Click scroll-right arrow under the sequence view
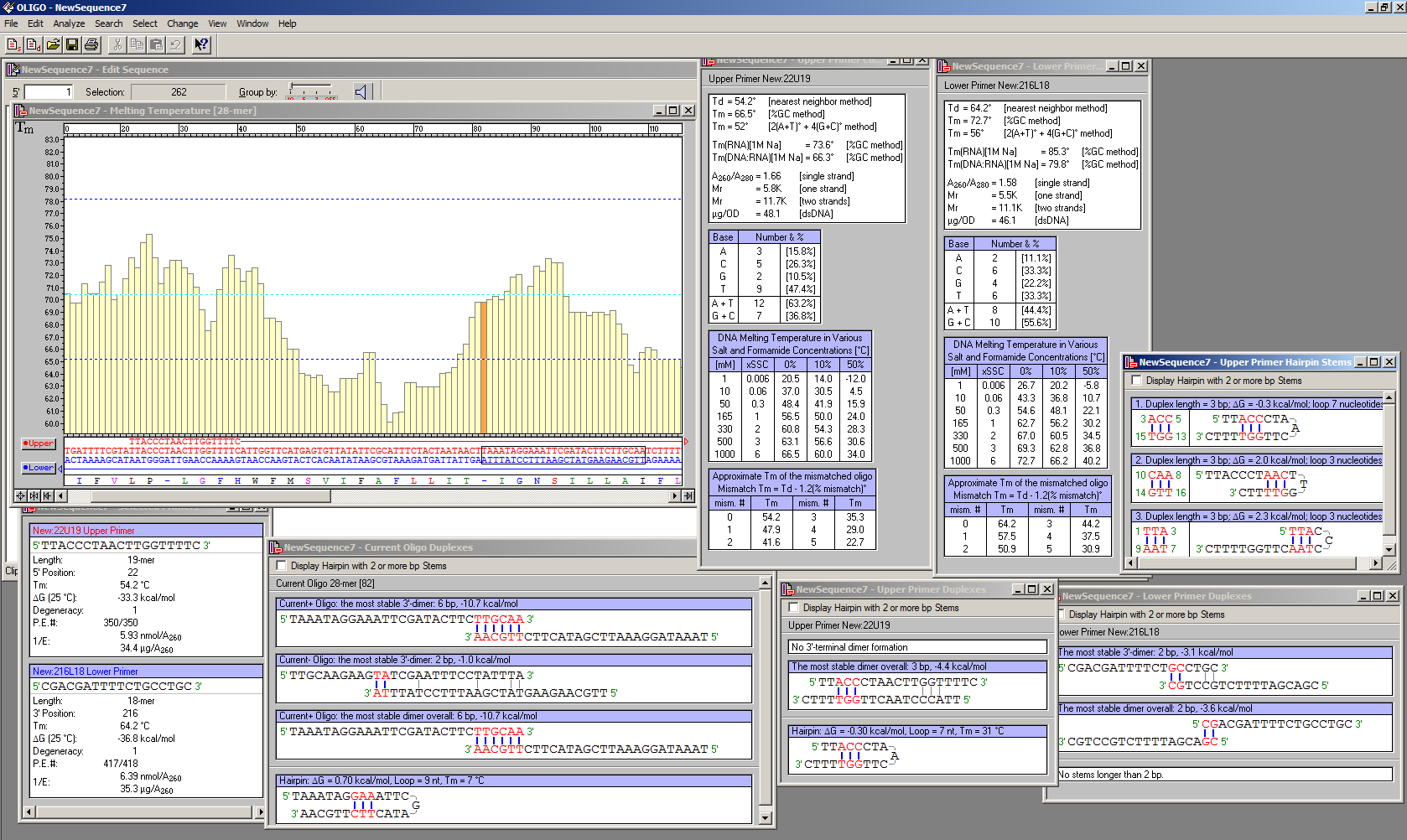Image resolution: width=1407 pixels, height=840 pixels. click(675, 495)
